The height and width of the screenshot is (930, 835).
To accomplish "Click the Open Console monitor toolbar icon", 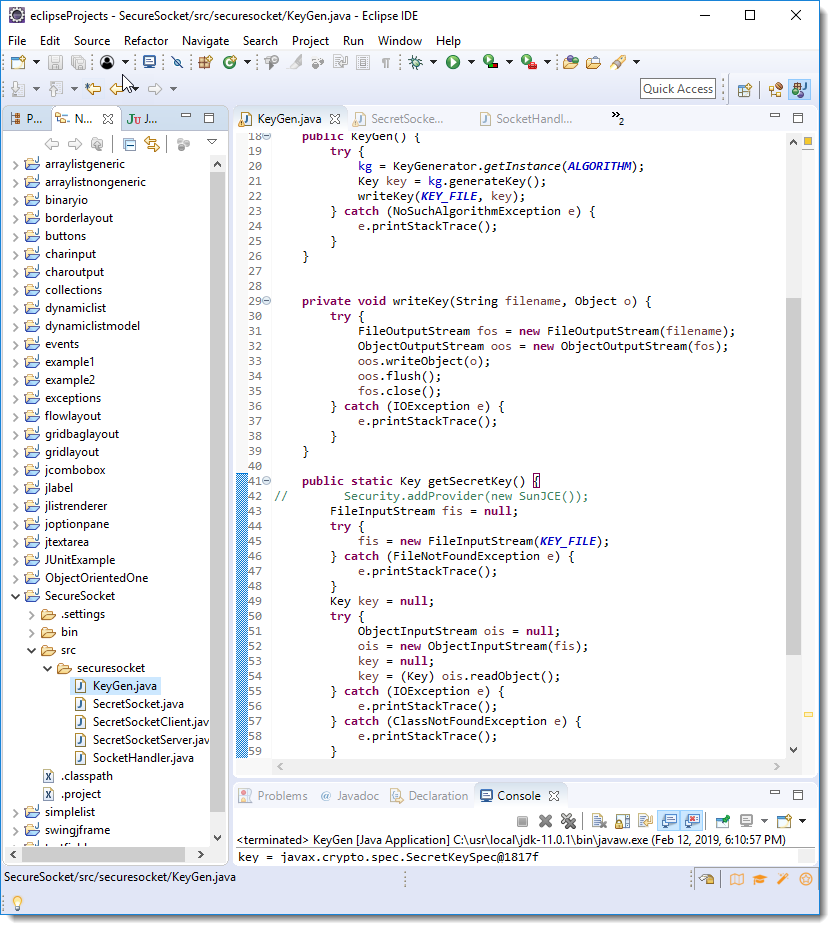I will [x=149, y=62].
